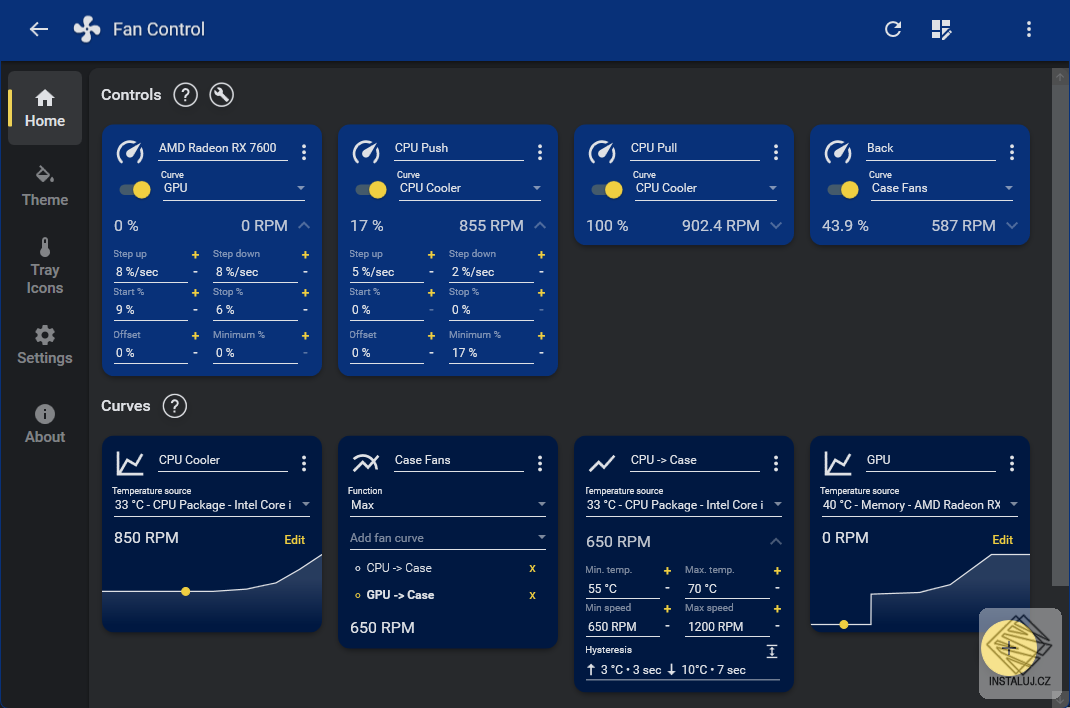Toggle the AMD Radeon RX 7600 control

(135, 190)
